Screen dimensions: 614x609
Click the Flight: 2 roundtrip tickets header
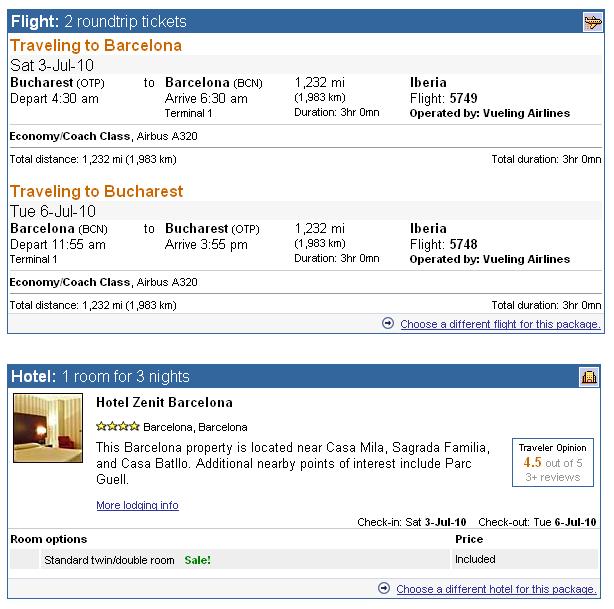click(99, 22)
